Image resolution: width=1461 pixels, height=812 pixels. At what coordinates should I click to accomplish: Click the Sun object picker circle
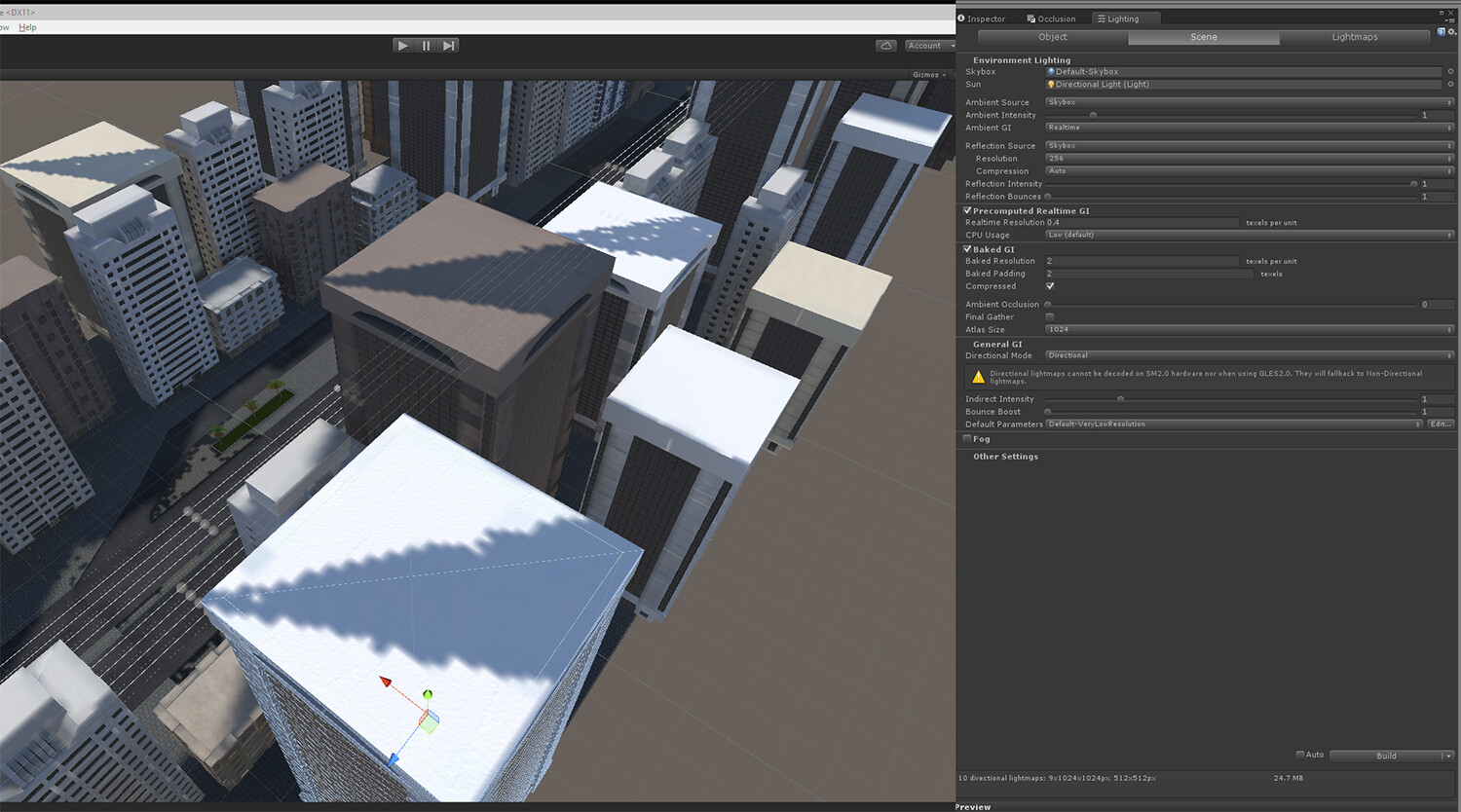[x=1450, y=85]
